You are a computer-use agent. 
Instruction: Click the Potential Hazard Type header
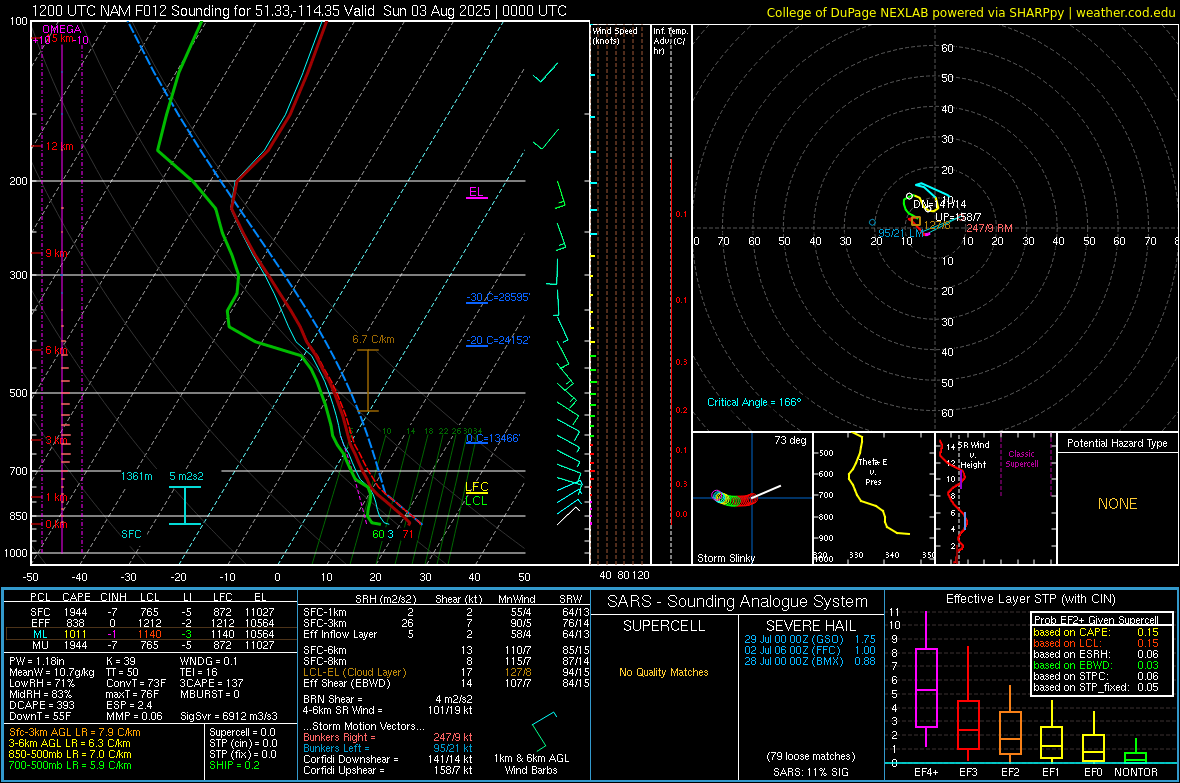pos(1117,443)
